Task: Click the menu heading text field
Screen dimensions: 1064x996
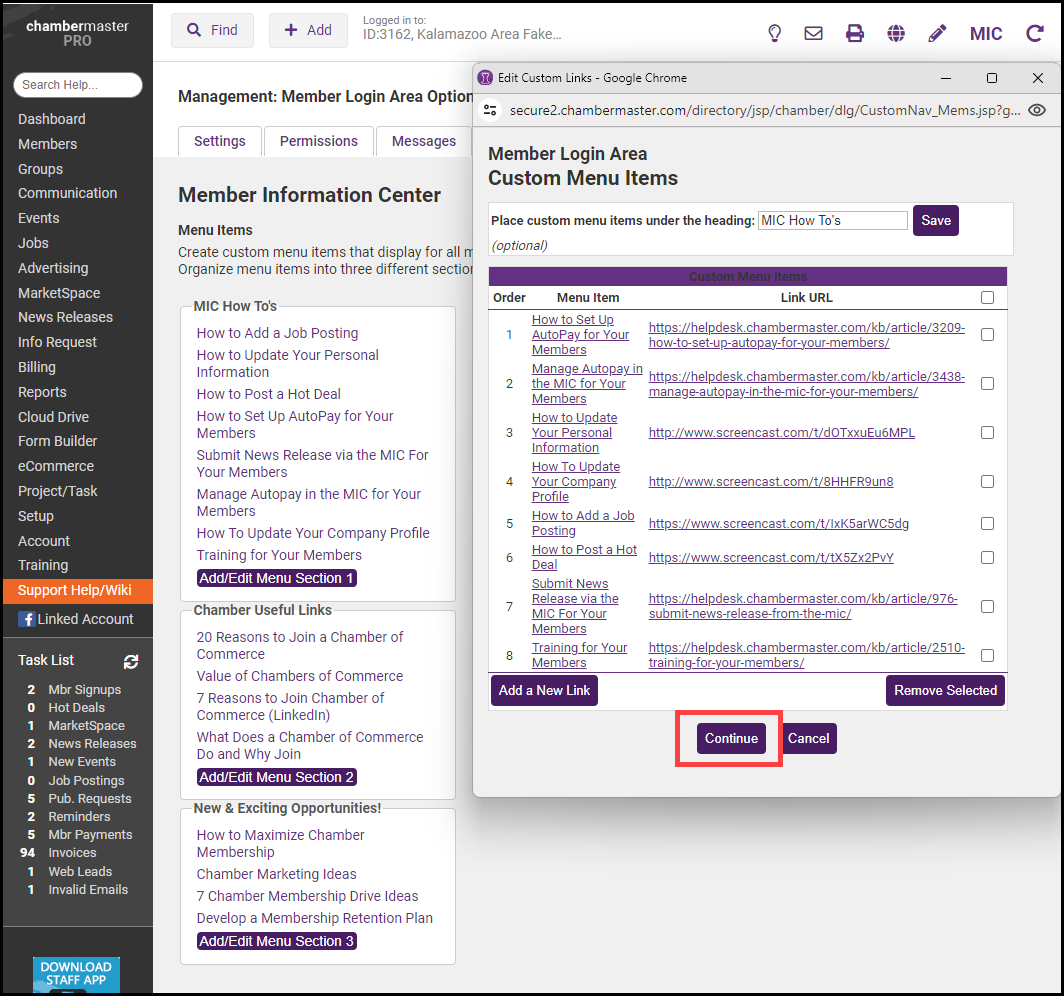Action: (832, 220)
